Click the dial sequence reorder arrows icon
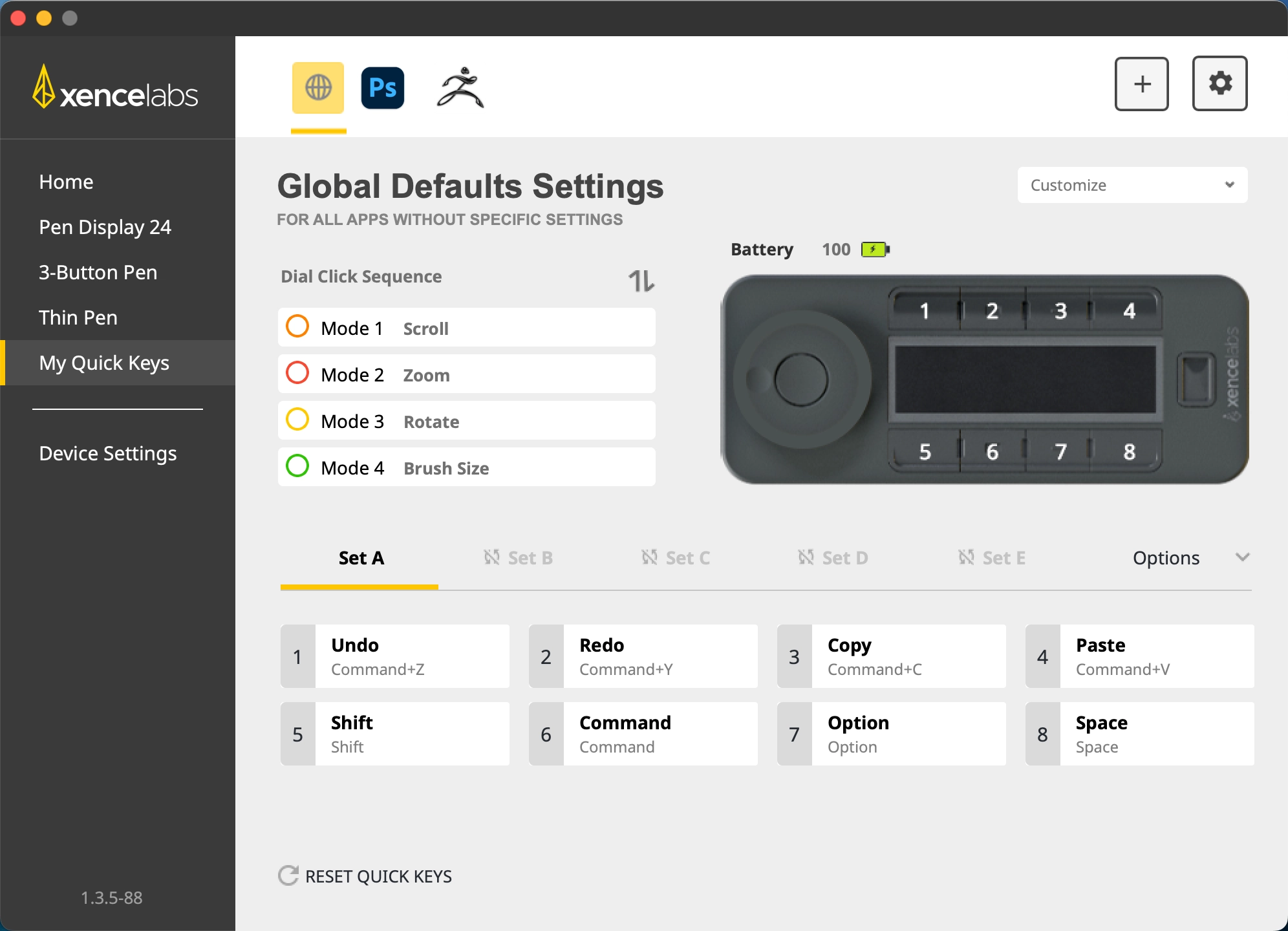Viewport: 1288px width, 931px height. tap(641, 281)
